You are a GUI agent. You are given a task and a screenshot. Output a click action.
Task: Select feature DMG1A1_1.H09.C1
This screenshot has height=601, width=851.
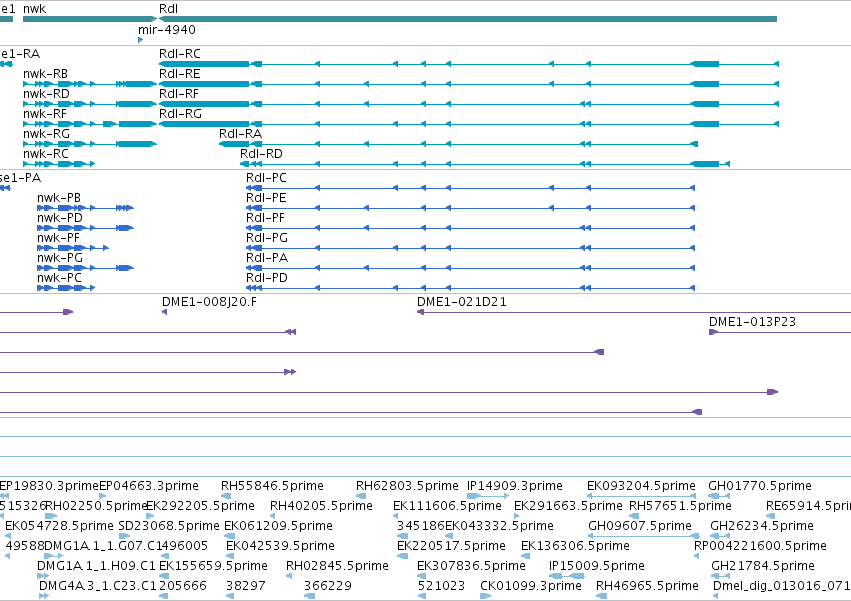pyautogui.click(x=96, y=566)
